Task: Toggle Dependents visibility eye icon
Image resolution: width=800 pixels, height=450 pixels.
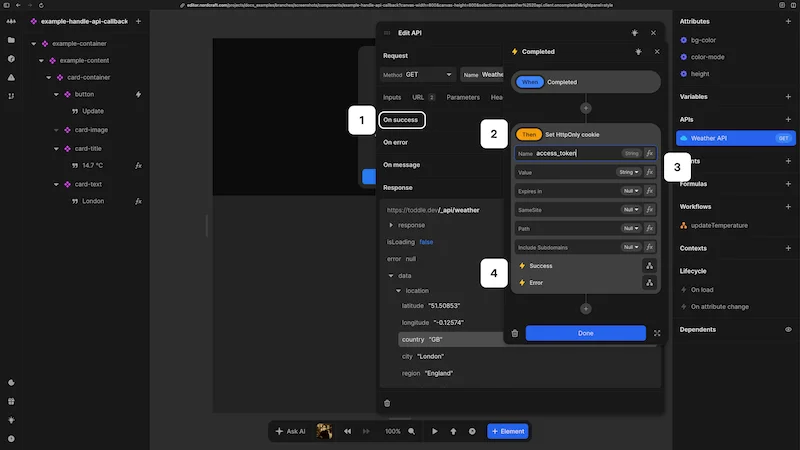Action: click(x=788, y=330)
